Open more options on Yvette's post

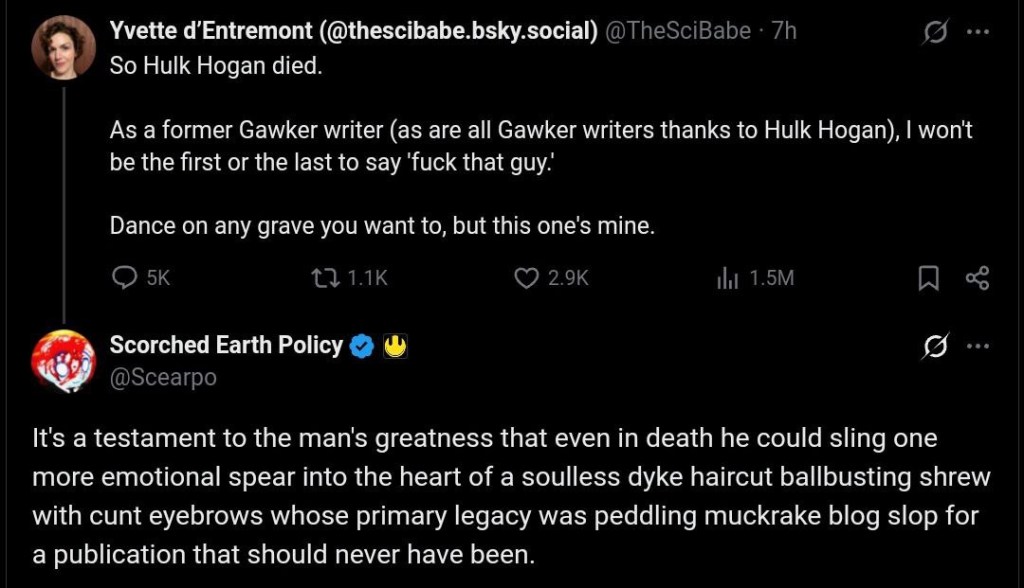click(x=977, y=32)
